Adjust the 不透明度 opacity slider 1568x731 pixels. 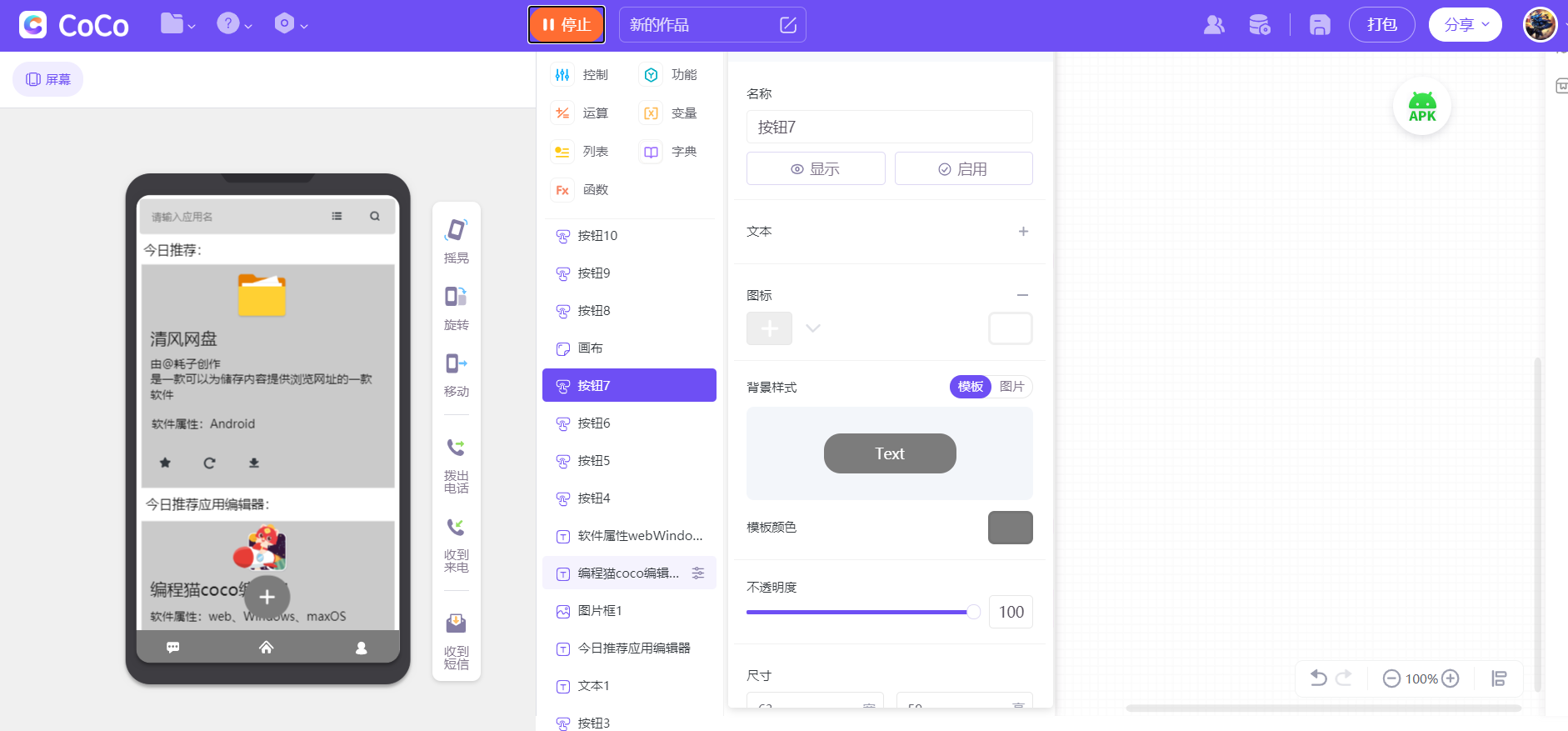point(863,612)
